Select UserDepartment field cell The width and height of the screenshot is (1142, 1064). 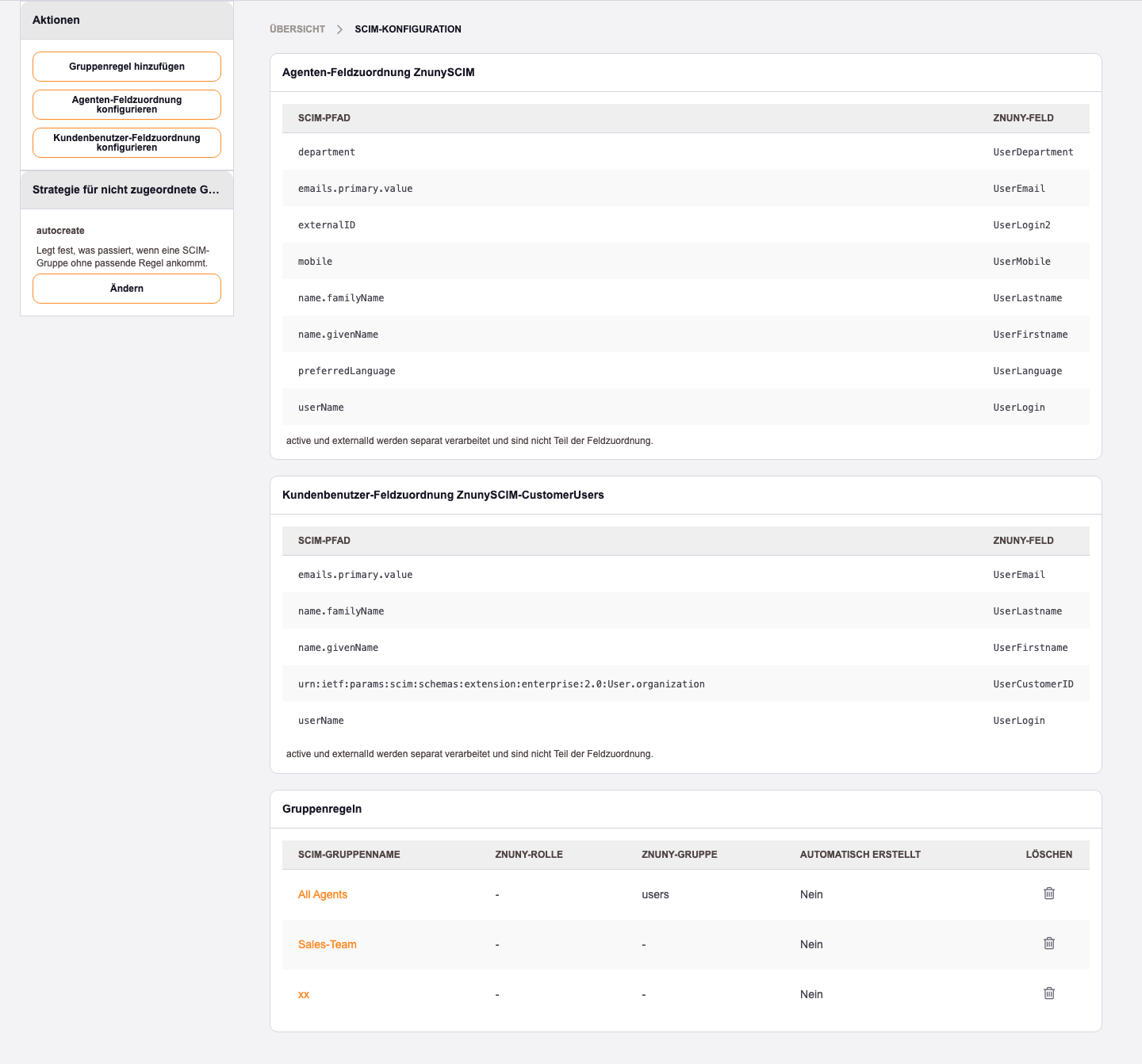coord(1033,152)
